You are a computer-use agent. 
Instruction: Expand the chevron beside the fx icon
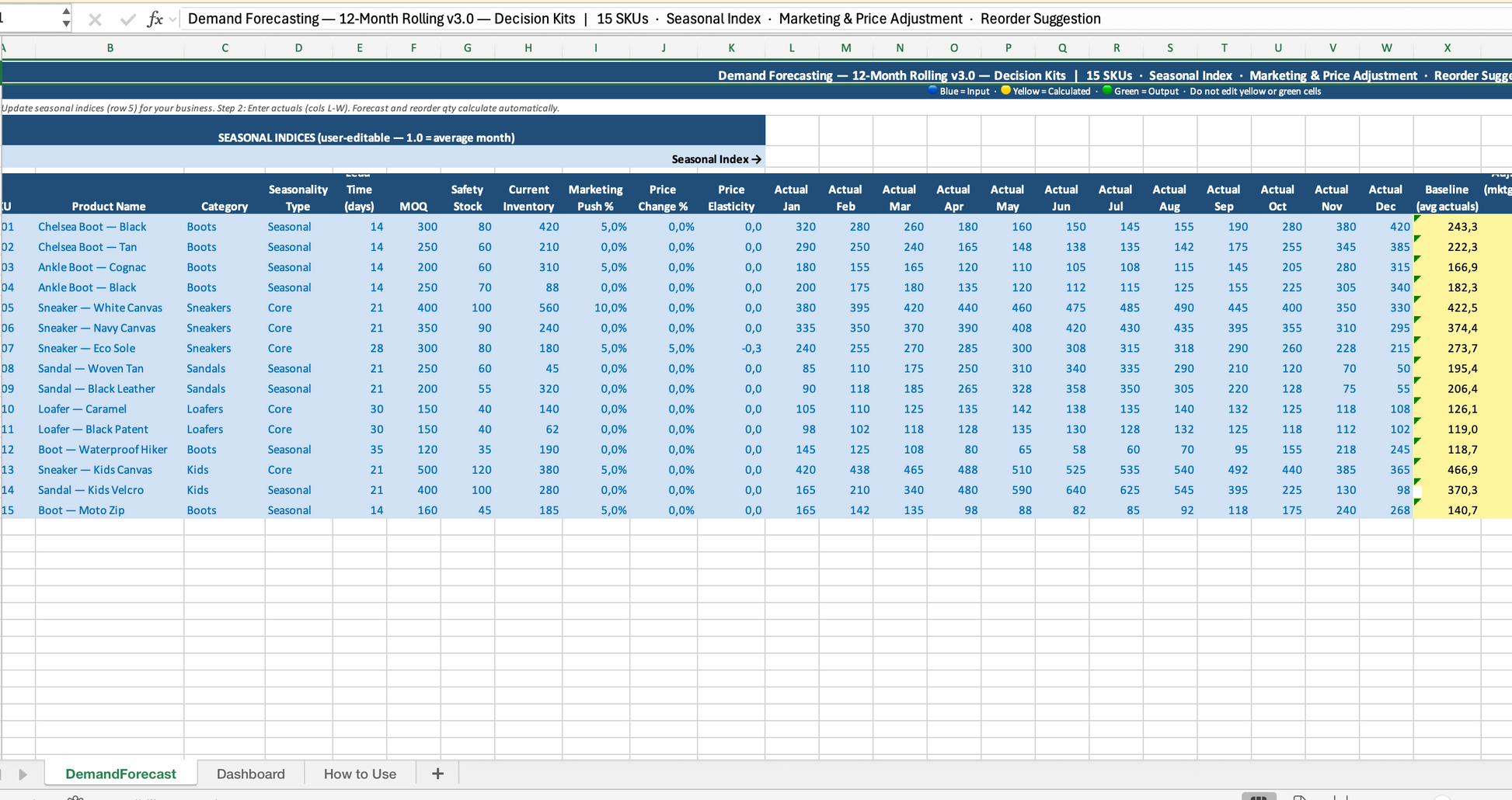tap(172, 19)
